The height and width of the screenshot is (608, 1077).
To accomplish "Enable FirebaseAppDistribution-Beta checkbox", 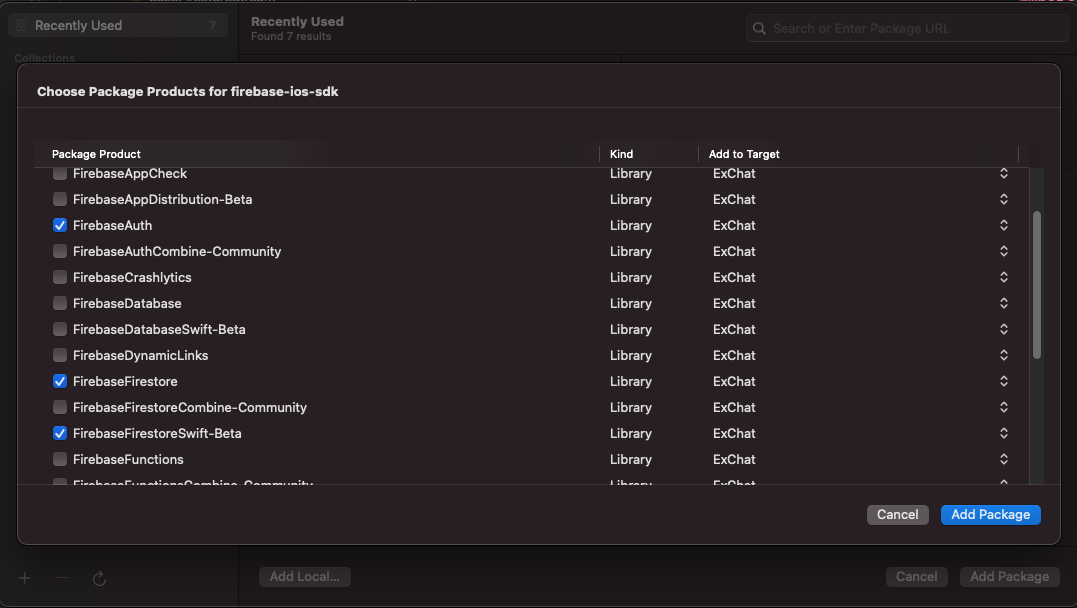I will [x=60, y=199].
